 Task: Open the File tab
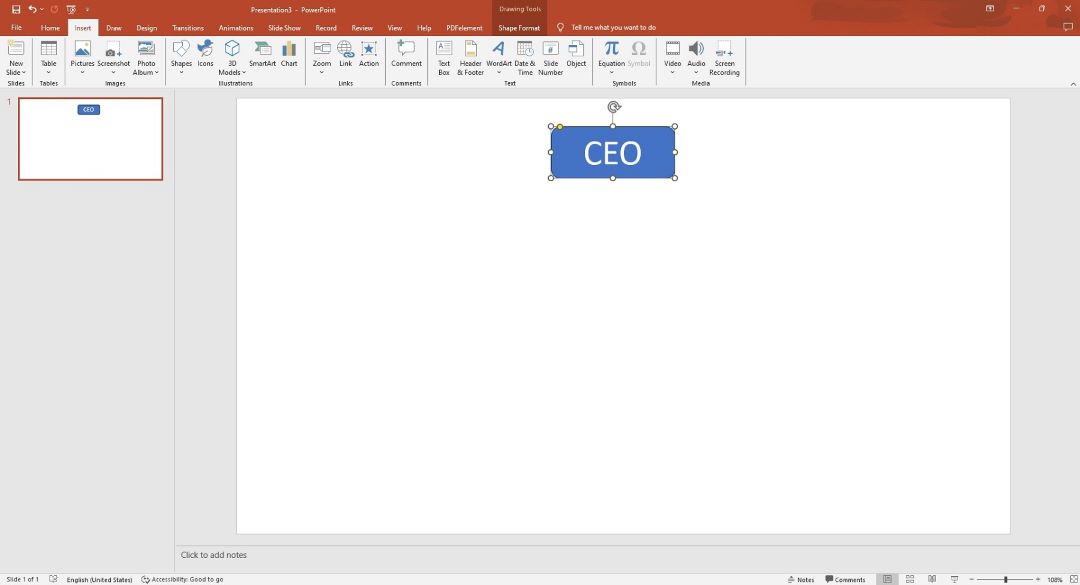pyautogui.click(x=16, y=28)
